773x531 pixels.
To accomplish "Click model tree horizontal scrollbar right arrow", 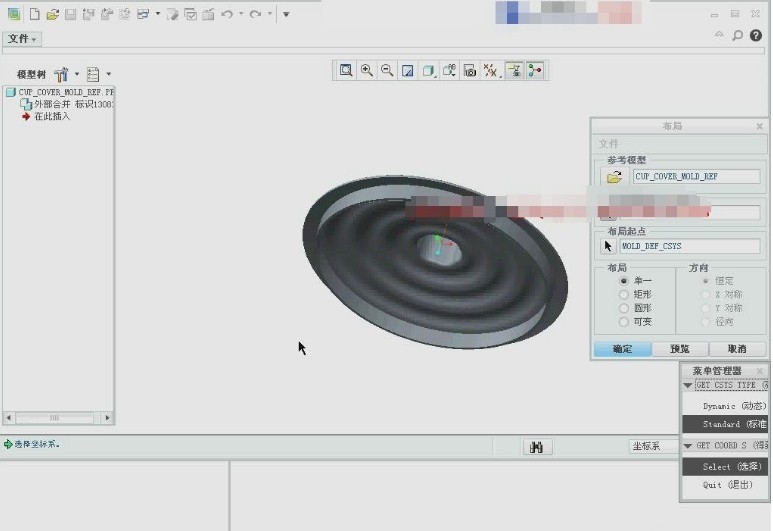I will (x=107, y=418).
